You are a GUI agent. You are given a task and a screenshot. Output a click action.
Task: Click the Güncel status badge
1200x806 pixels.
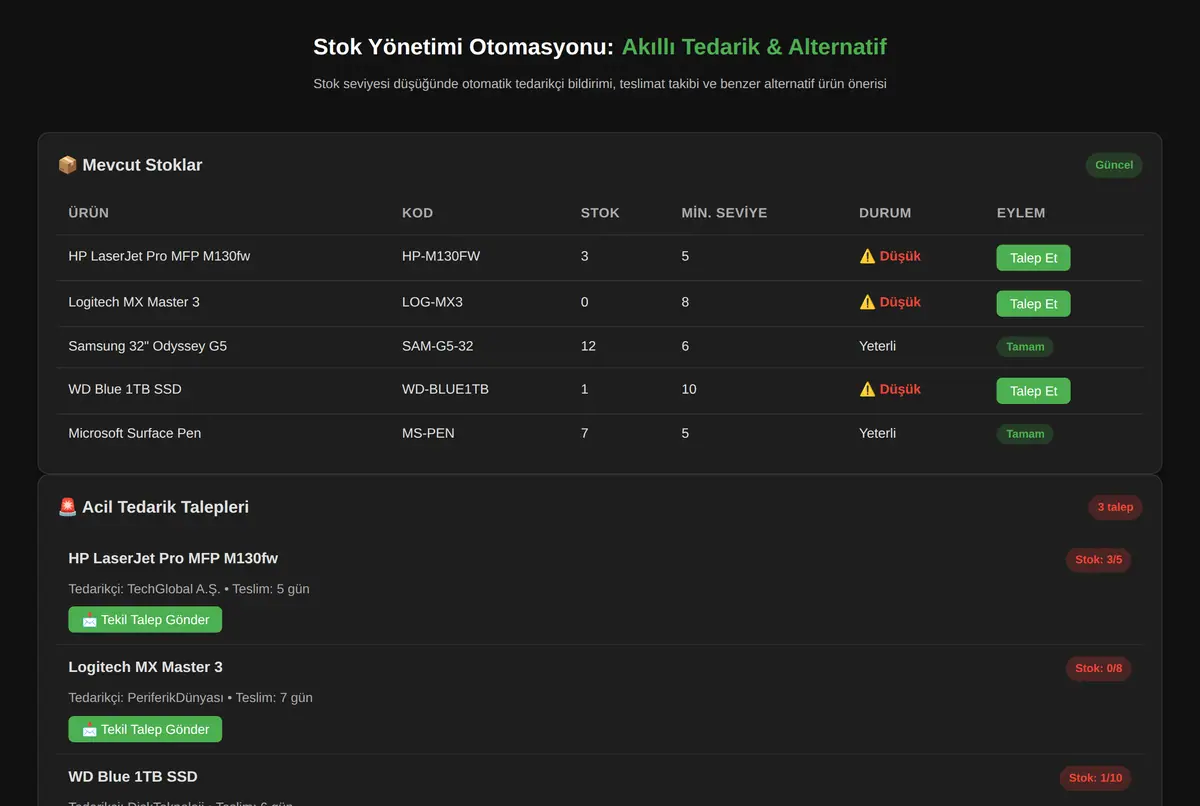(x=1114, y=165)
